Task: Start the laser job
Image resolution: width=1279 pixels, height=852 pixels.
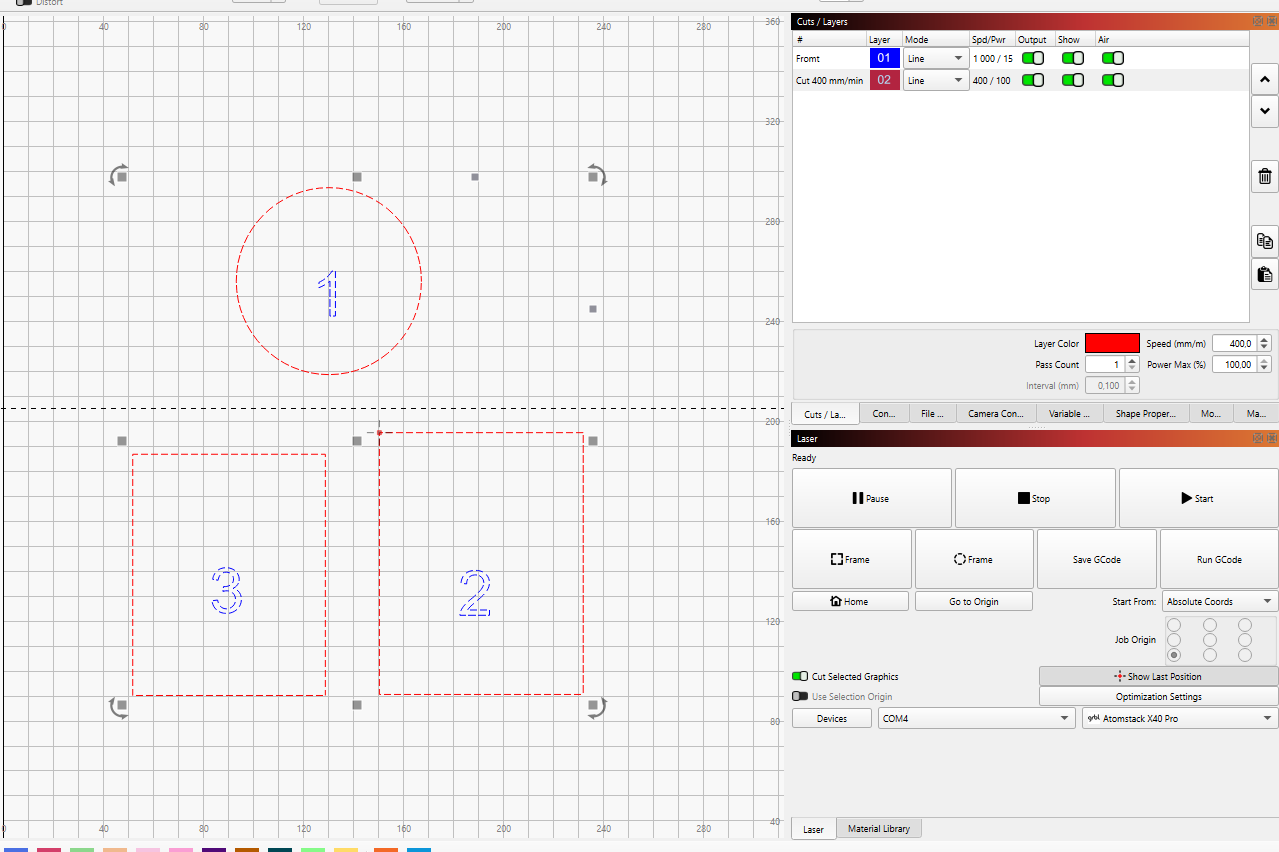Action: pos(1198,498)
